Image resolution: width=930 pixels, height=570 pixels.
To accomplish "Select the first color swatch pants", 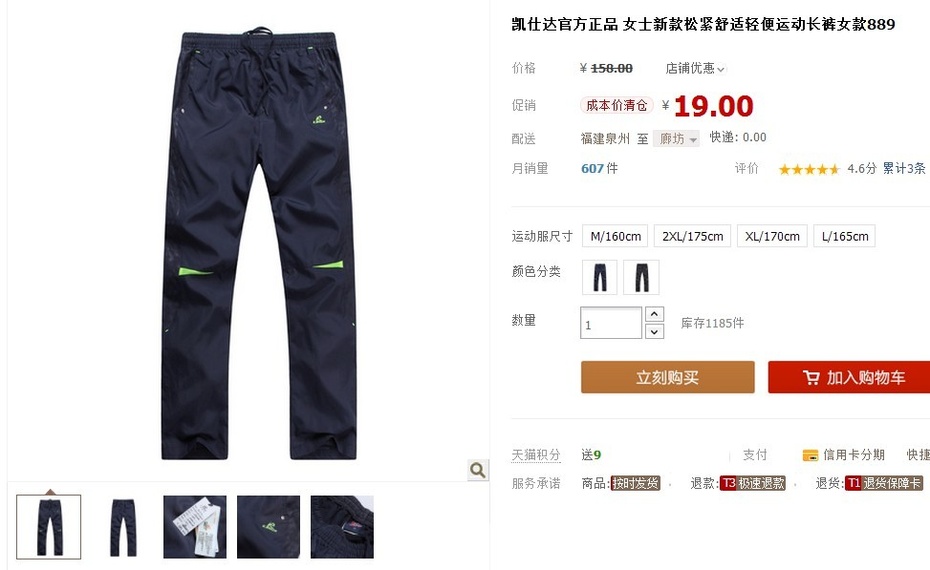I will 600,277.
